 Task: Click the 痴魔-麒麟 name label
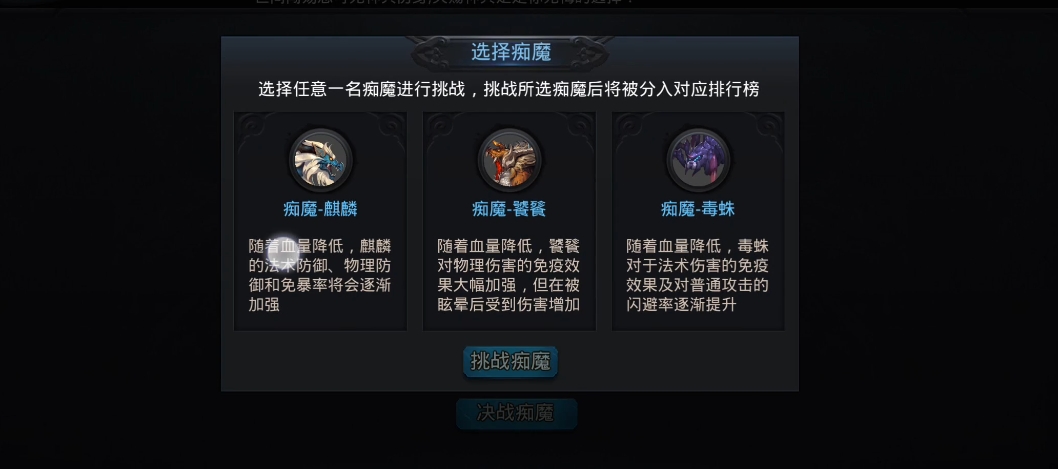[x=321, y=209]
